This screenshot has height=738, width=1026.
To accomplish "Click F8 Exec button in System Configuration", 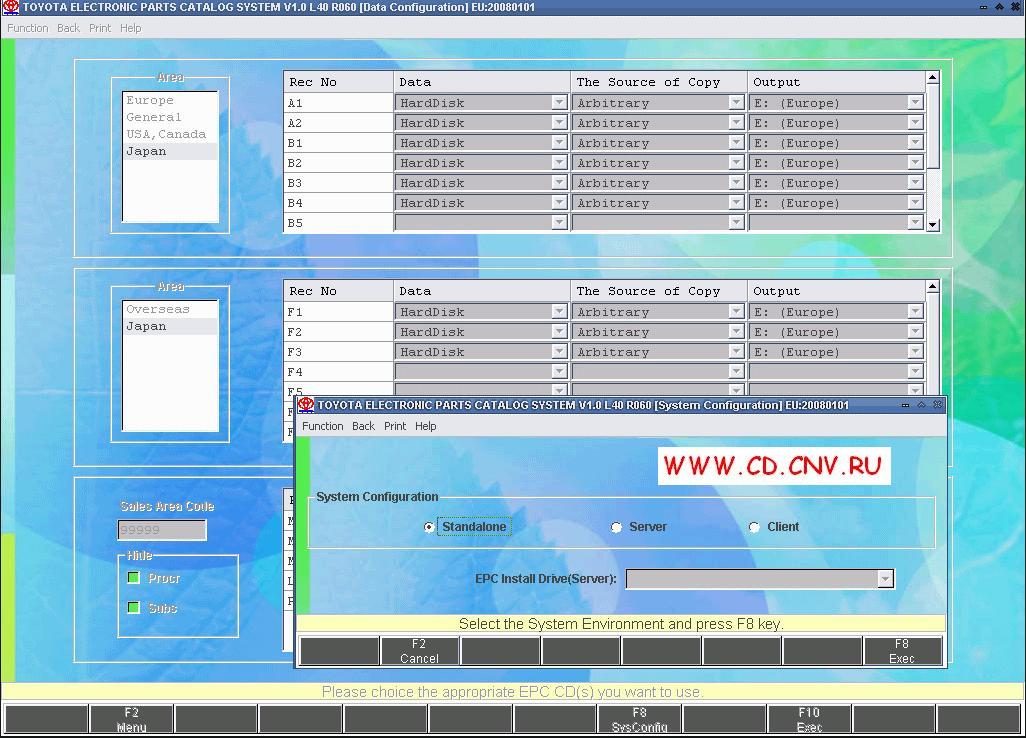I will (902, 651).
